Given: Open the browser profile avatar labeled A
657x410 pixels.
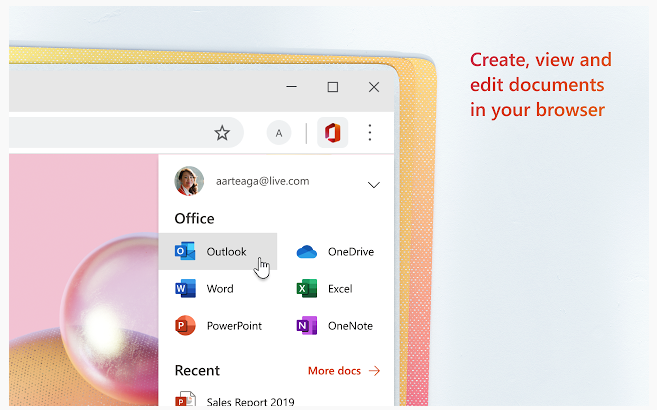Looking at the screenshot, I should (279, 133).
